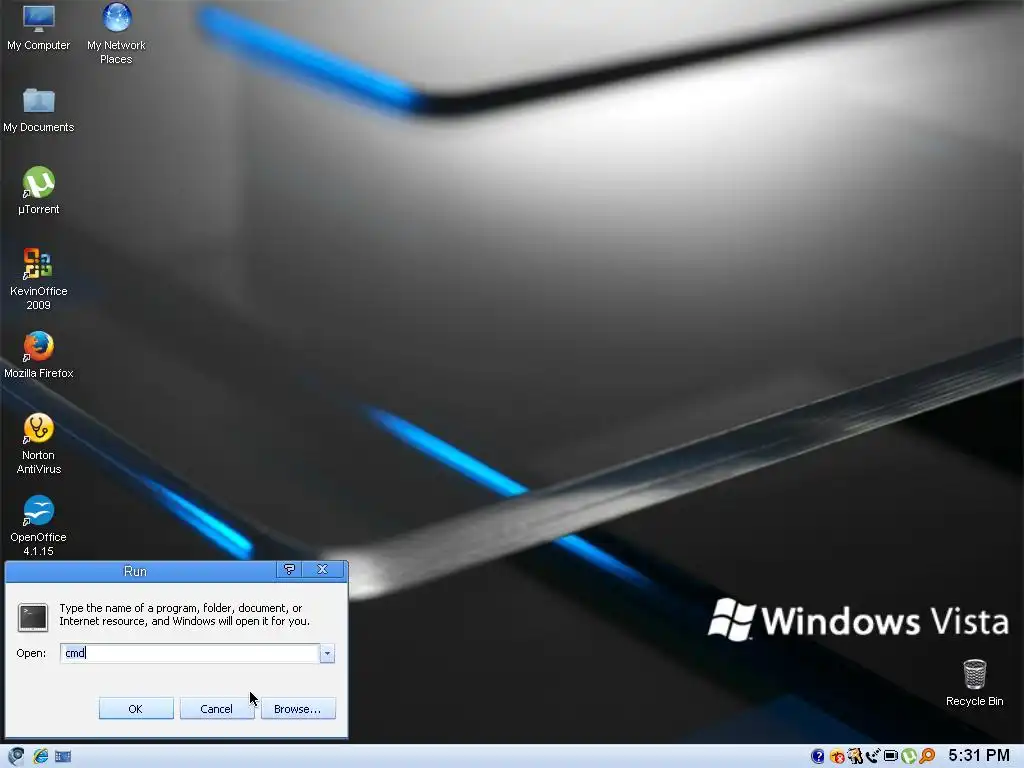Viewport: 1024px width, 768px height.
Task: Click the 5:31 PM taskbar clock
Action: tap(979, 756)
